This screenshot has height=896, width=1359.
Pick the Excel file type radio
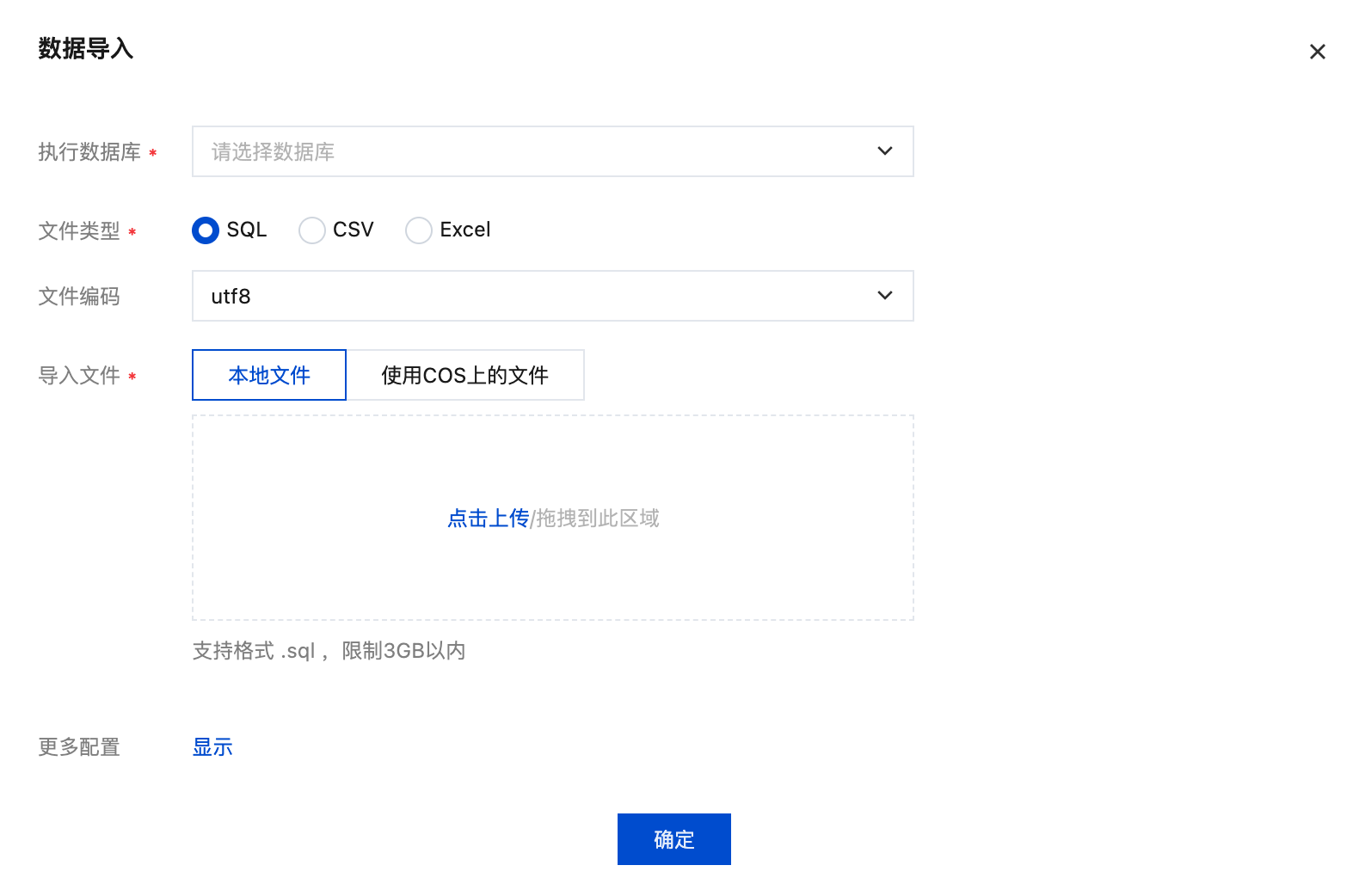tap(418, 230)
